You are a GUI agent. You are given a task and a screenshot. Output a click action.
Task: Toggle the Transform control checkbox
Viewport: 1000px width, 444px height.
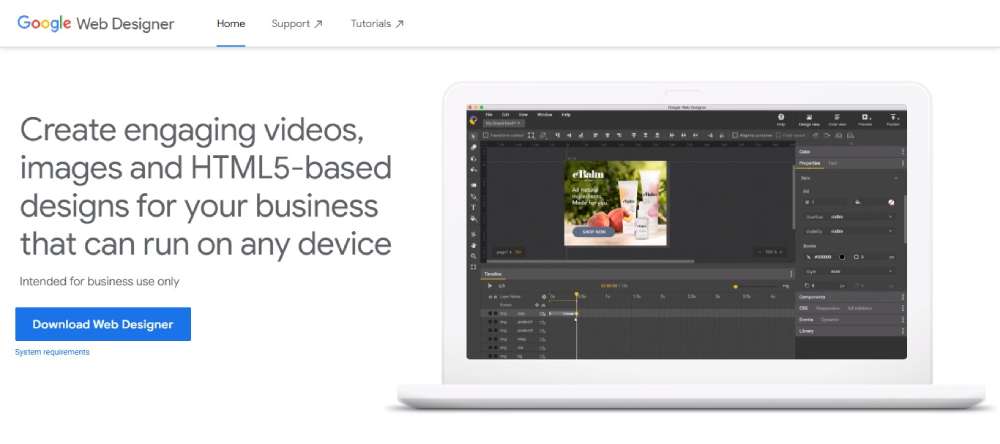click(x=486, y=135)
